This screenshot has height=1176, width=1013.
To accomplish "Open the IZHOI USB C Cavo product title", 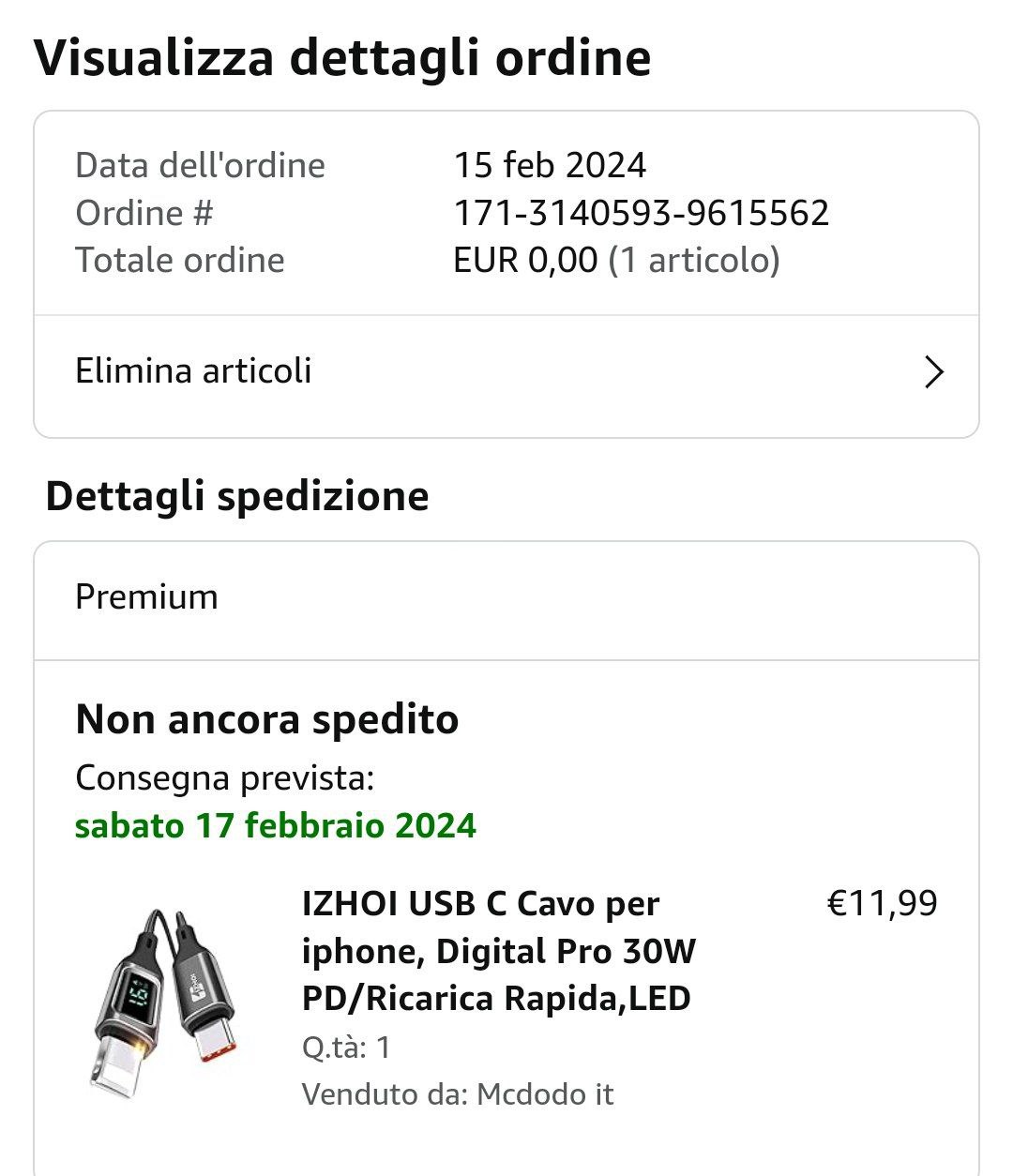I will (498, 951).
